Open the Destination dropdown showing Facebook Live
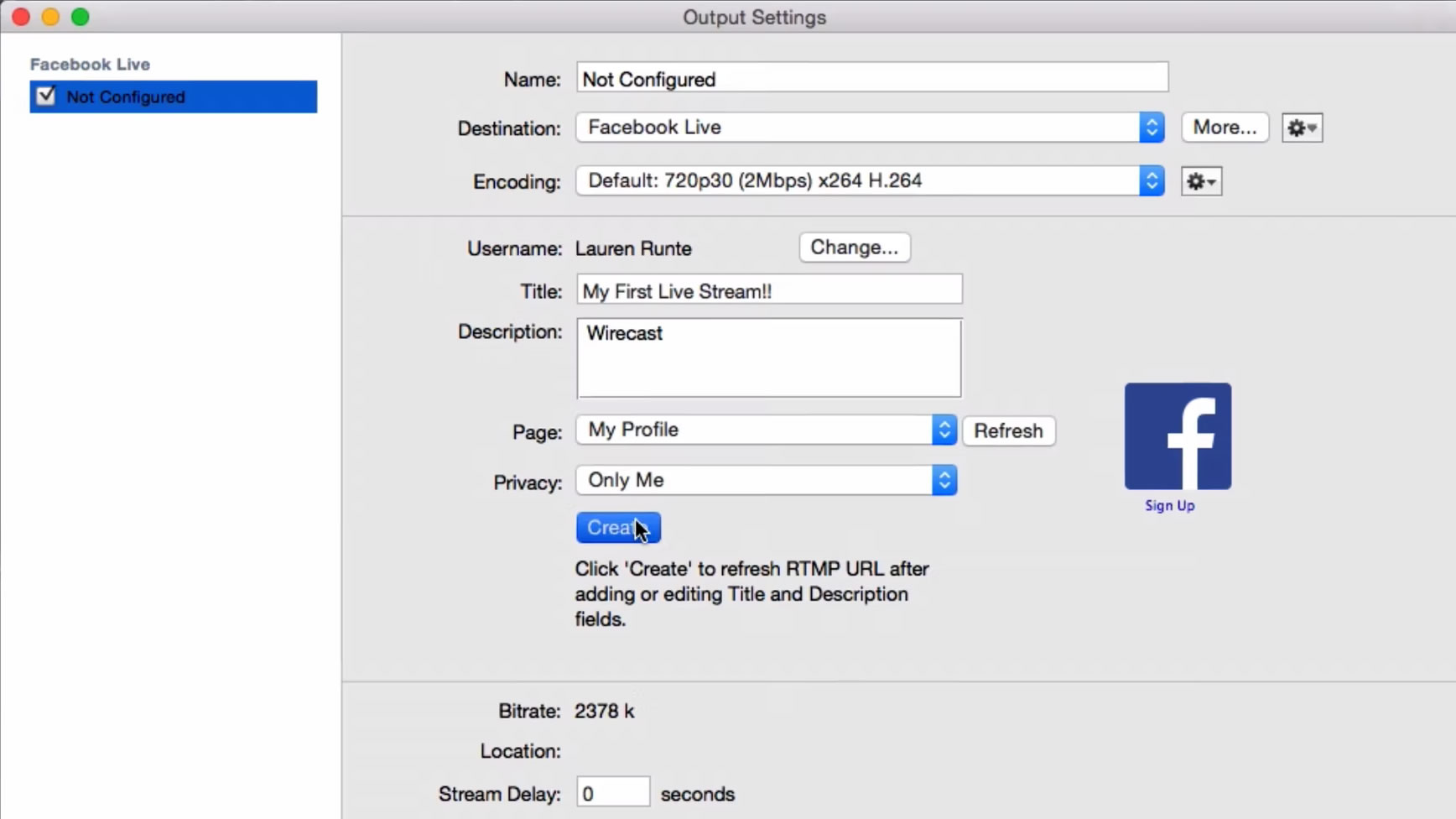 coord(870,128)
